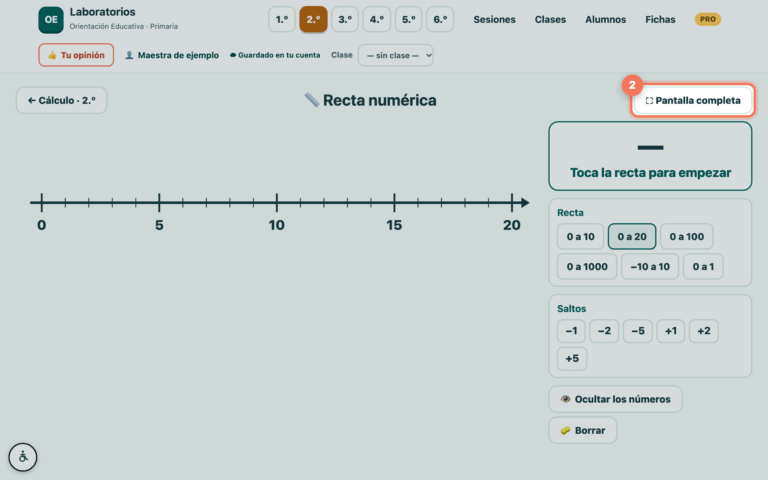The image size is (768, 480).
Task: Jump by −1
Action: point(571,331)
